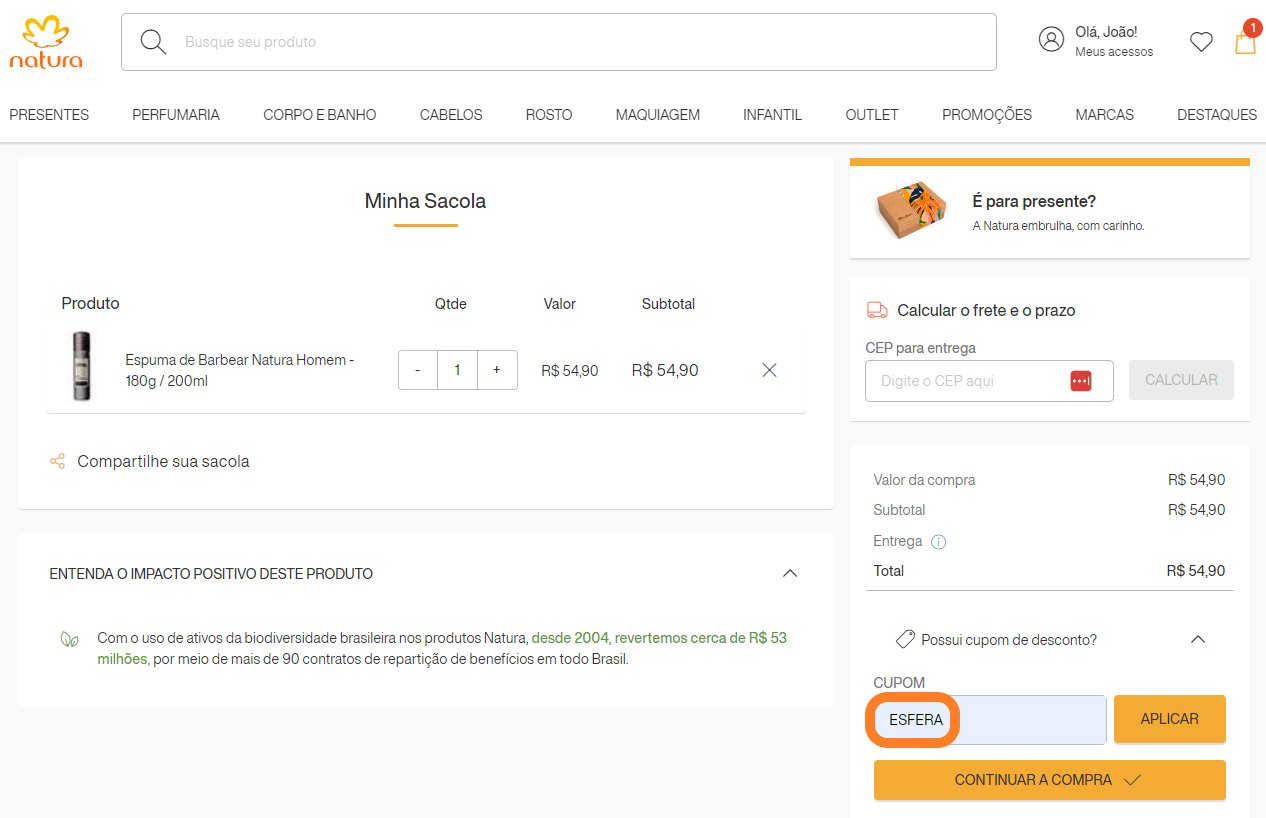
Task: Click the quantity value field
Action: point(458,370)
